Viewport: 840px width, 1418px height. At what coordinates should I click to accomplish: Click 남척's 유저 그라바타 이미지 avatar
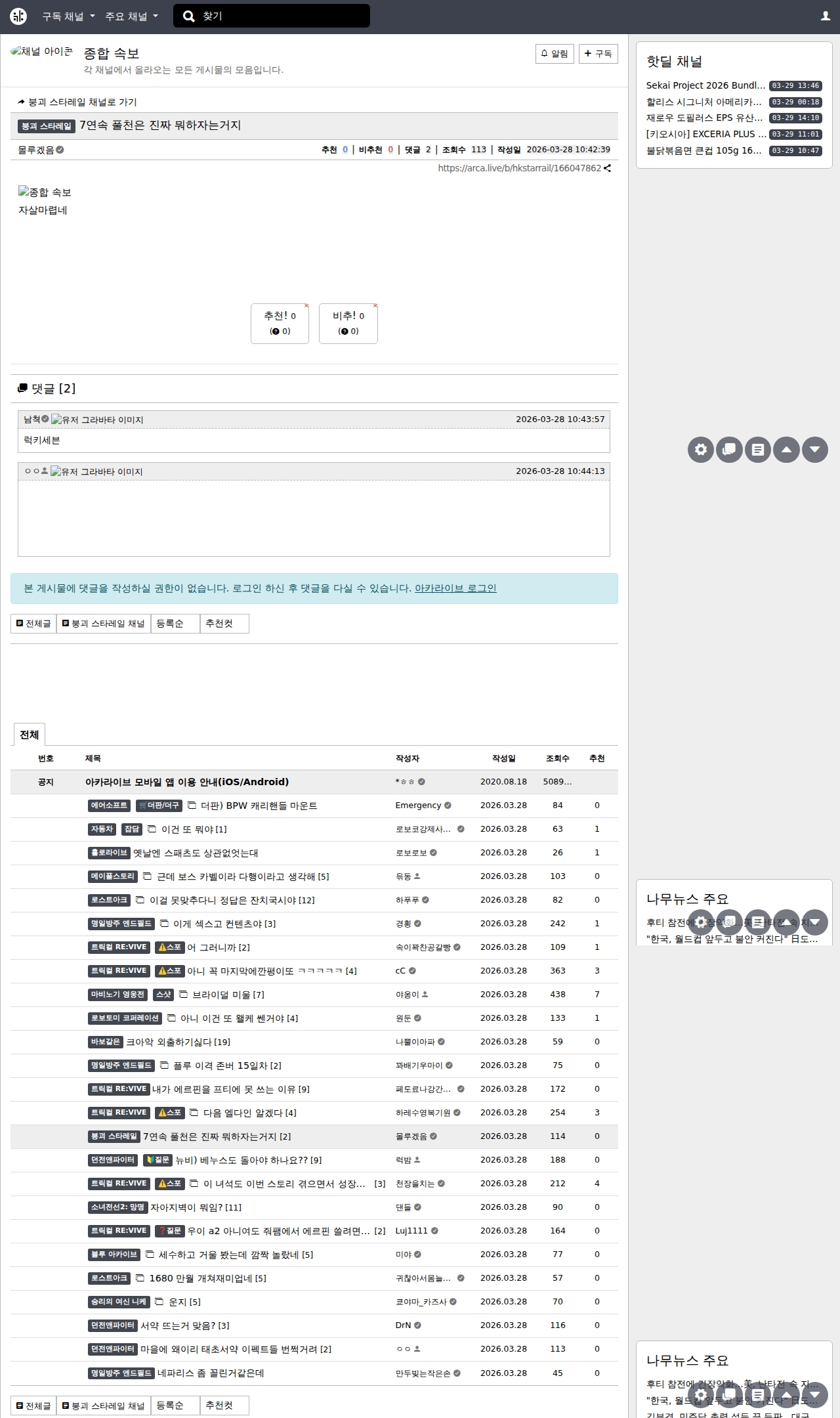pyautogui.click(x=97, y=419)
